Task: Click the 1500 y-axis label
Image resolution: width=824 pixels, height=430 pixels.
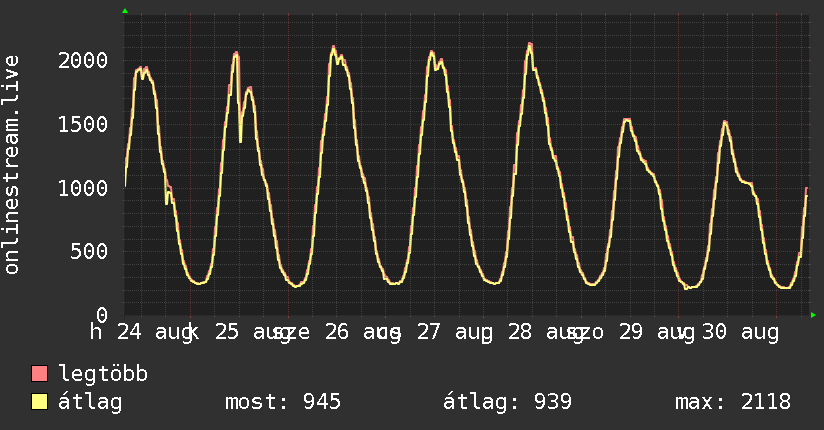Action: coord(83,125)
